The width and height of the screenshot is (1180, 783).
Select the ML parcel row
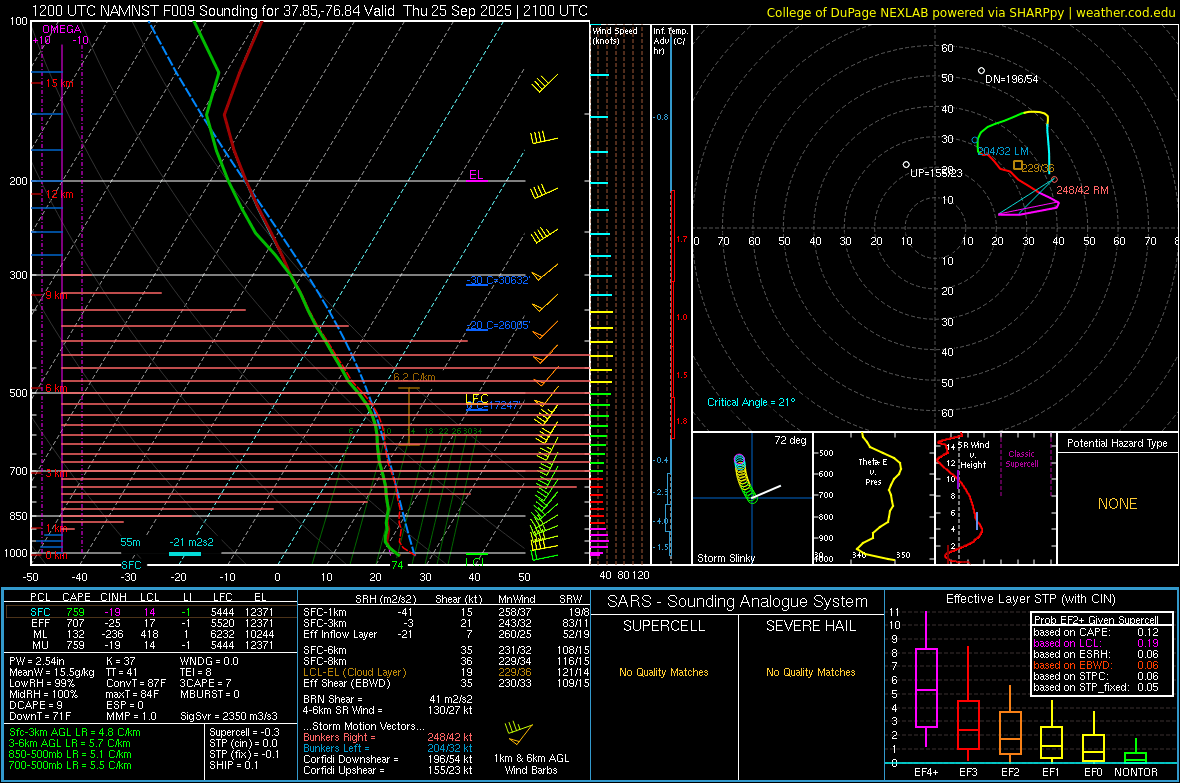point(151,634)
